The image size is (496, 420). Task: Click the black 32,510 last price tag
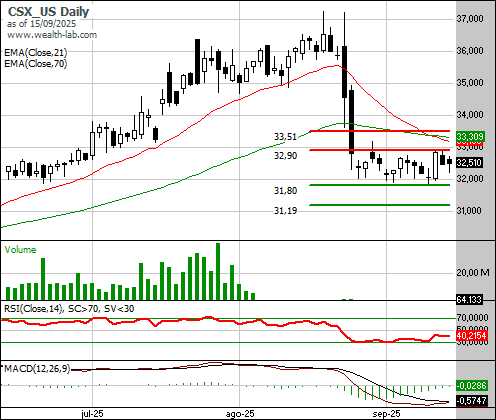point(470,163)
